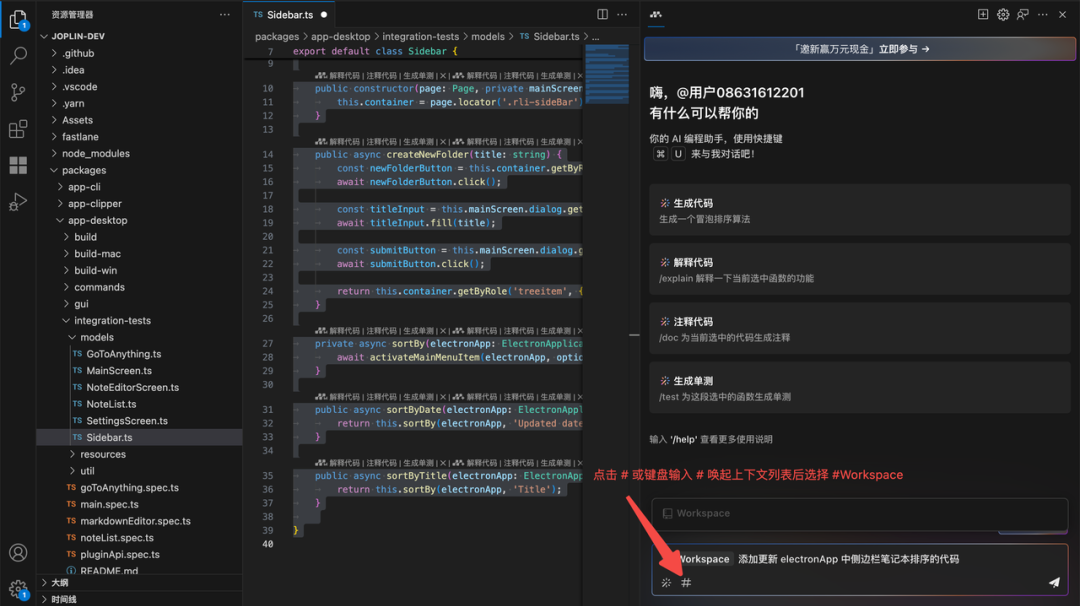Expand the resources folder in models
The height and width of the screenshot is (606, 1080).
103,454
